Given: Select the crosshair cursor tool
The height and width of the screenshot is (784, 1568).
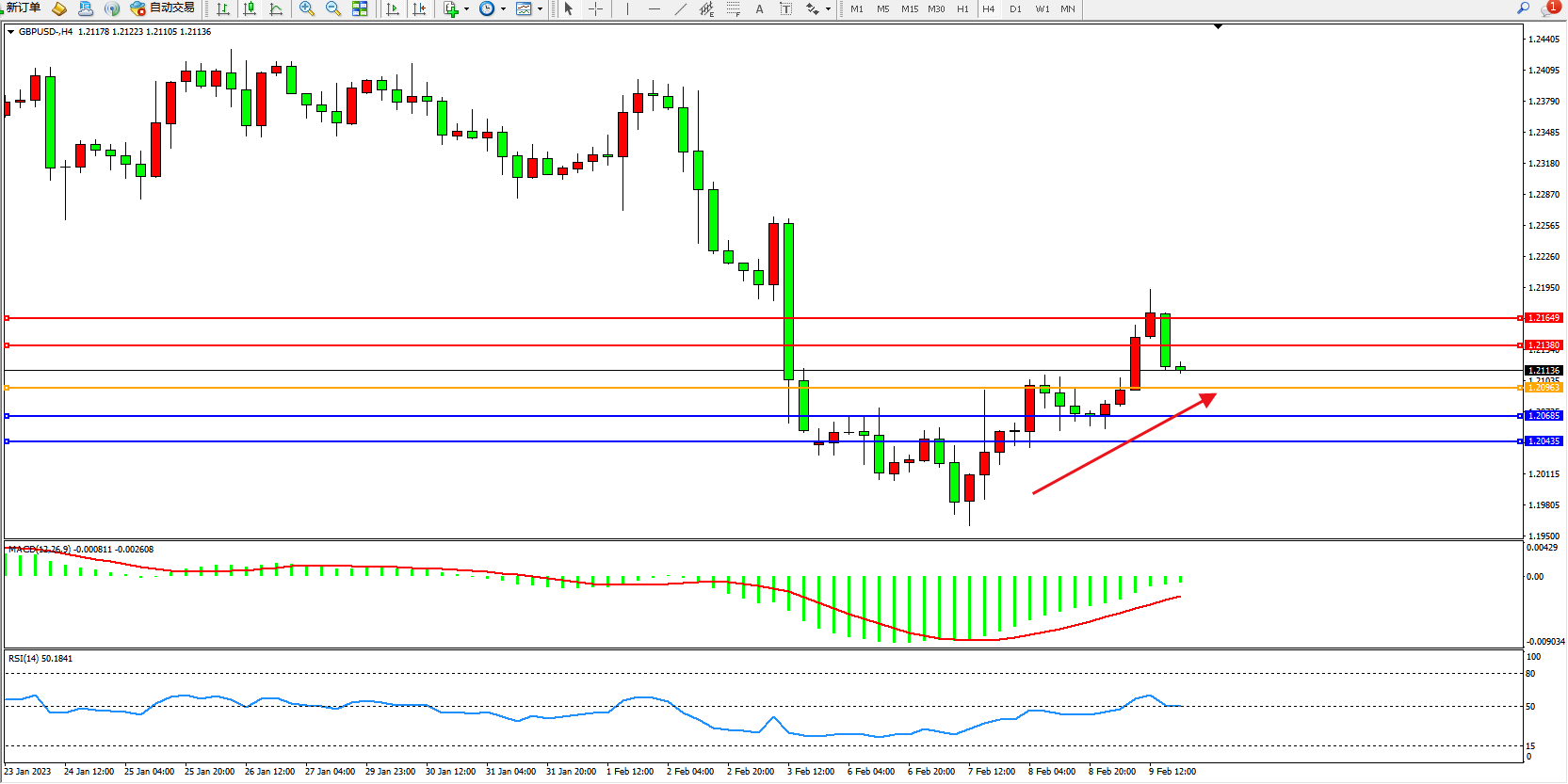Looking at the screenshot, I should (595, 8).
